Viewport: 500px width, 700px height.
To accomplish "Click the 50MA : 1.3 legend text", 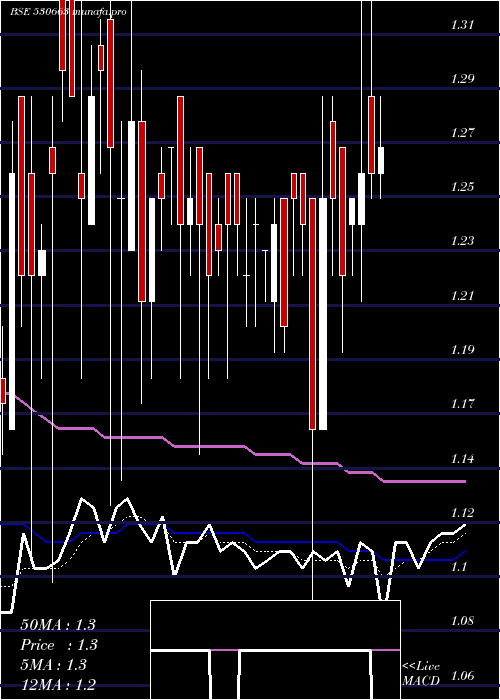I will pyautogui.click(x=58, y=625).
